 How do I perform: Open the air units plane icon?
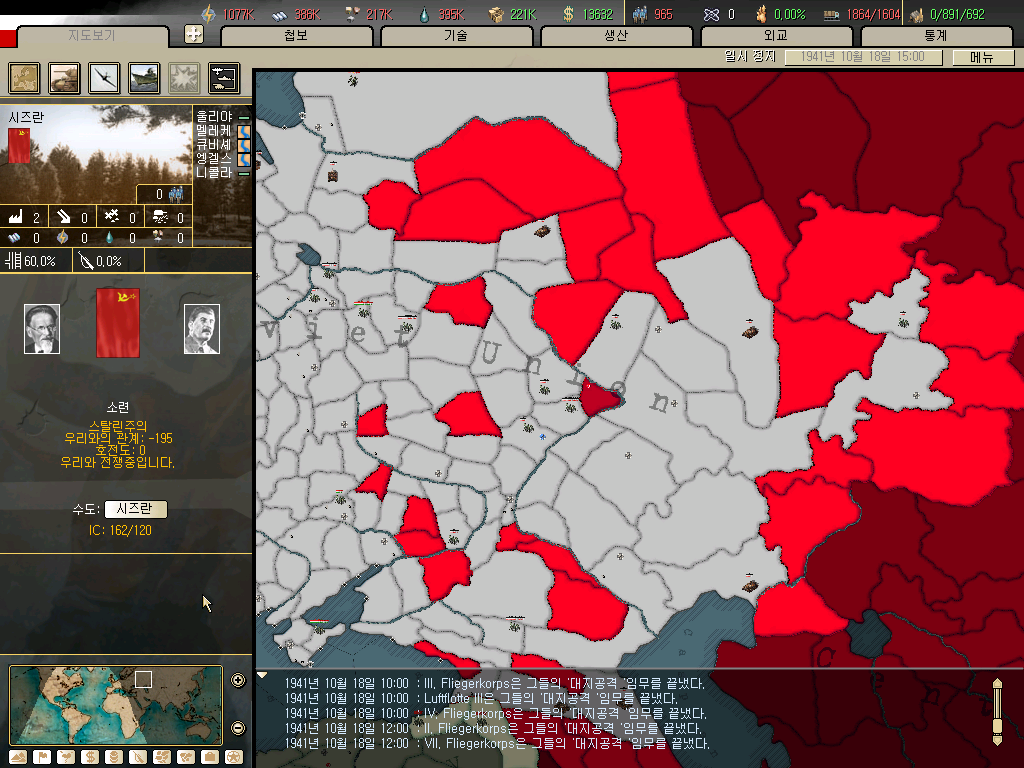[104, 78]
